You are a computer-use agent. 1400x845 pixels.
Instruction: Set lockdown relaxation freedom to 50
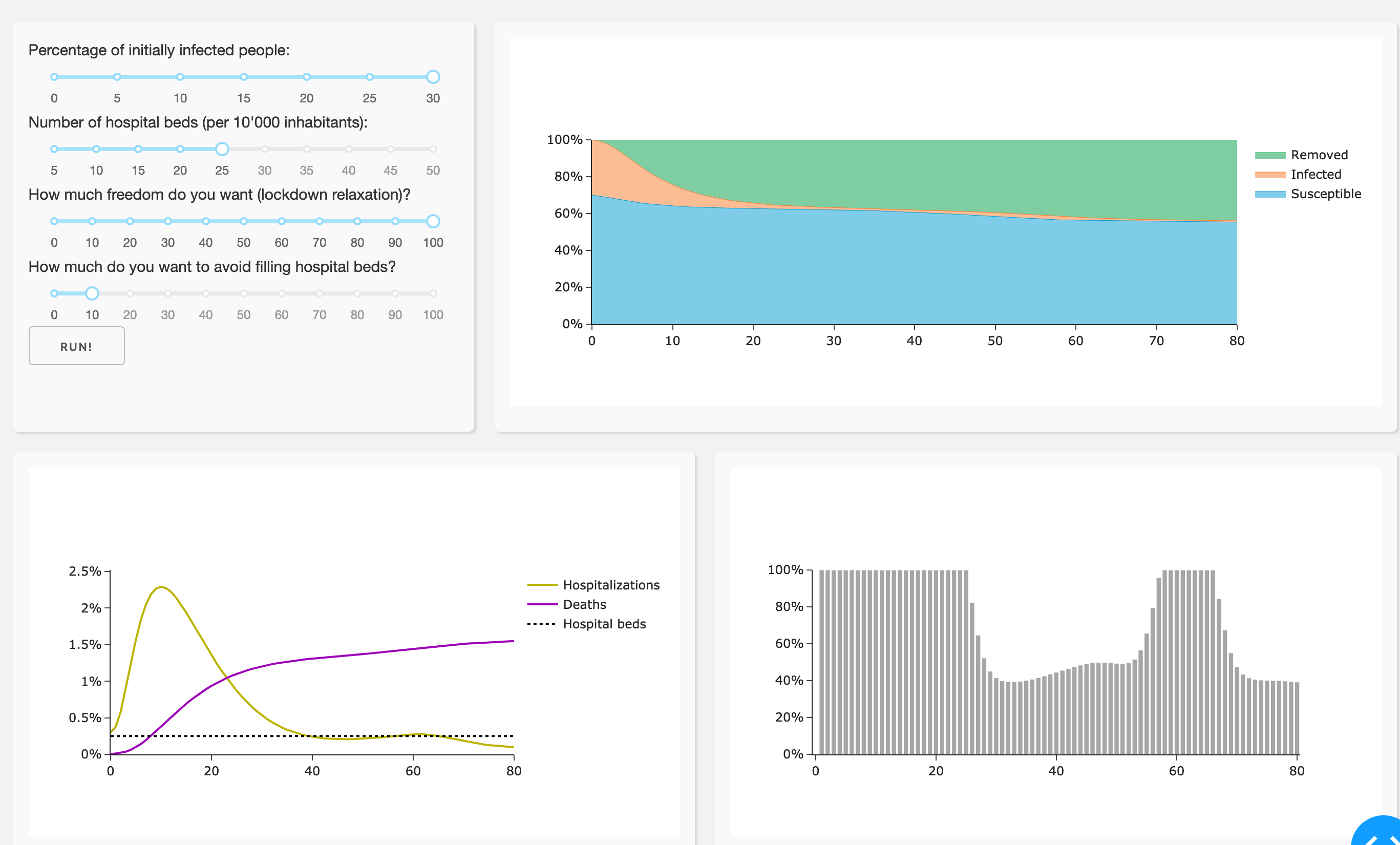(x=243, y=221)
